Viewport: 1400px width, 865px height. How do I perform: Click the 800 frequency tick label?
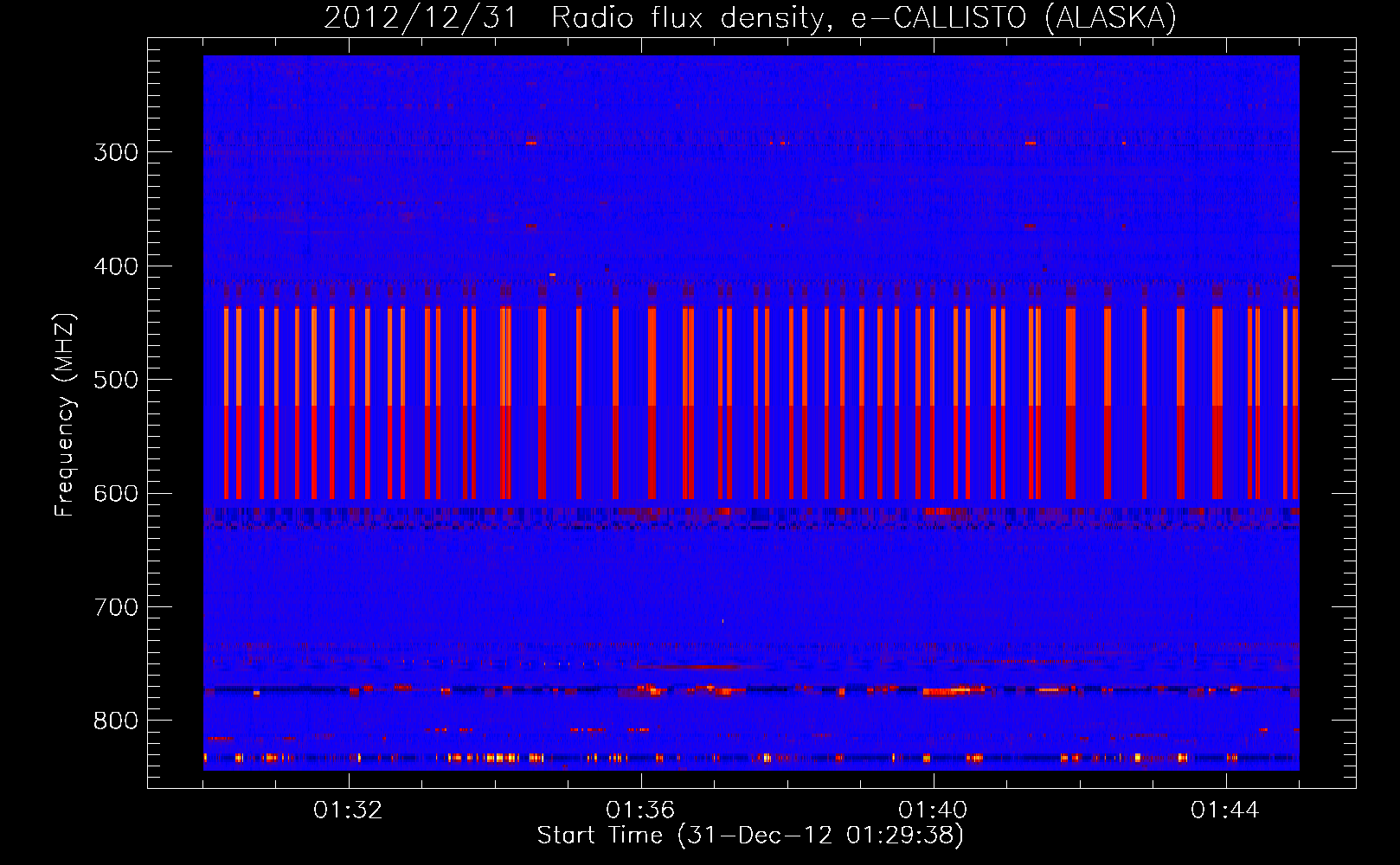[116, 721]
